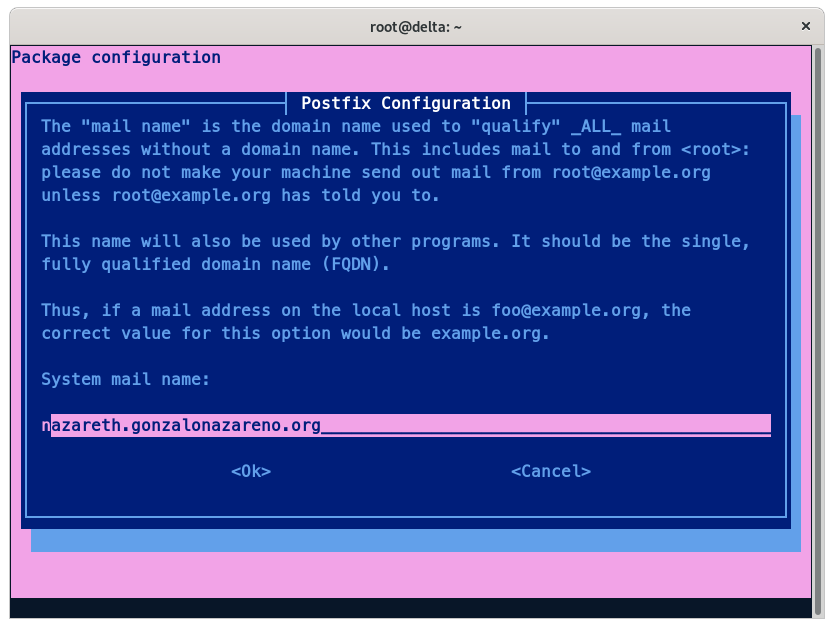Click the 'Package configuration' header text
834x628 pixels.
pyautogui.click(x=116, y=57)
